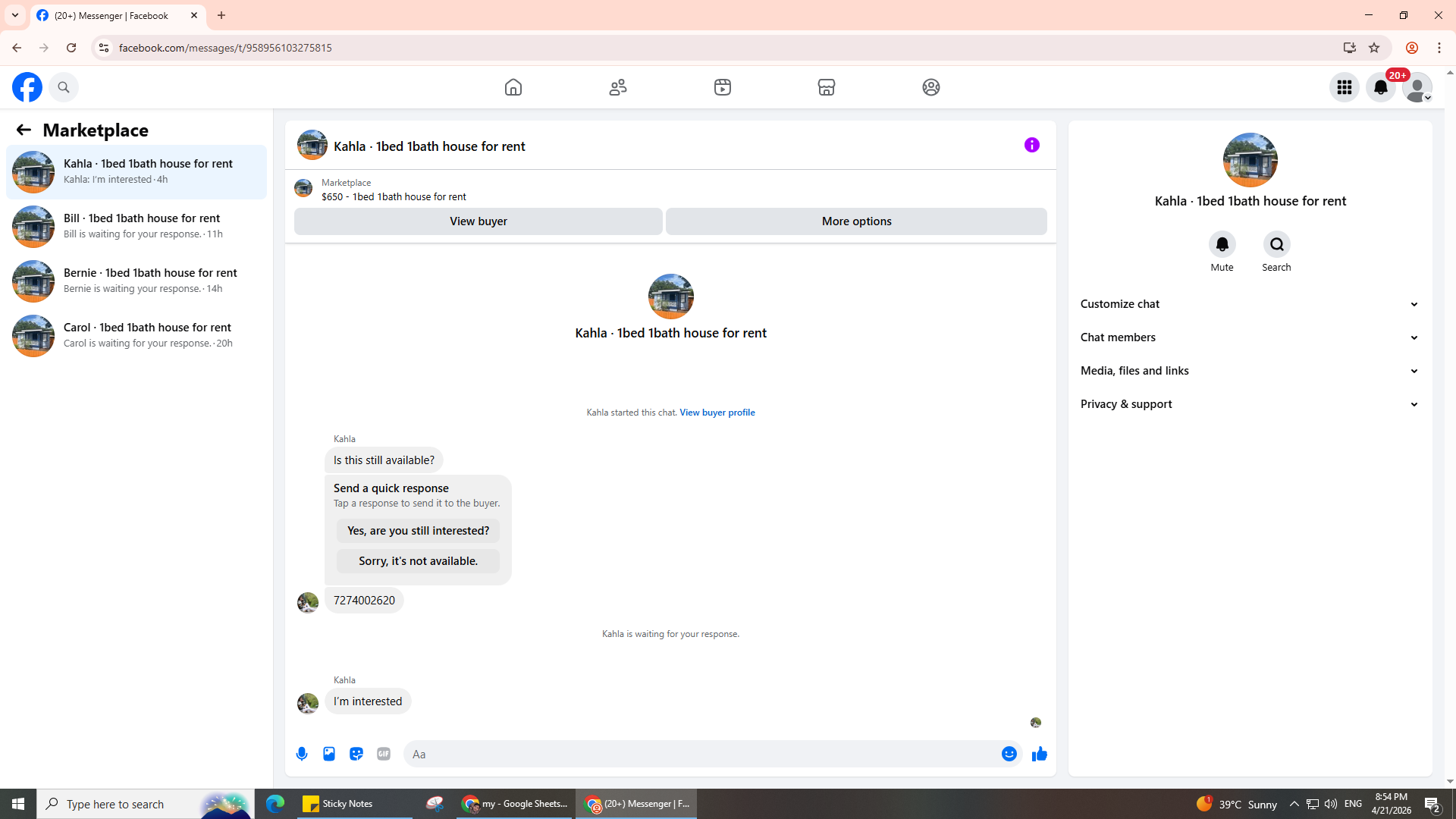Expand the Privacy & support section
The image size is (1456, 819).
pos(1250,404)
